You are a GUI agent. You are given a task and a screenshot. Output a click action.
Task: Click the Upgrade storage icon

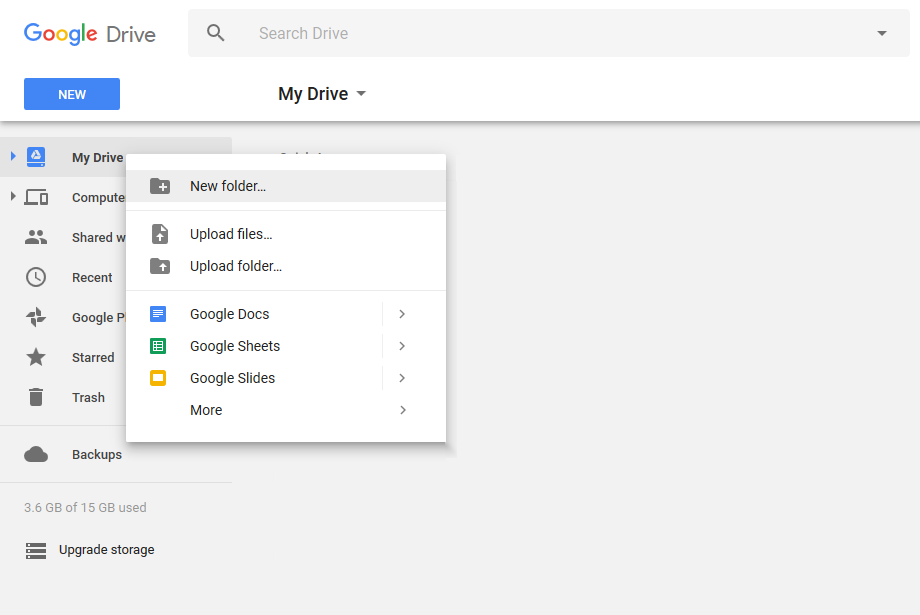pos(36,550)
